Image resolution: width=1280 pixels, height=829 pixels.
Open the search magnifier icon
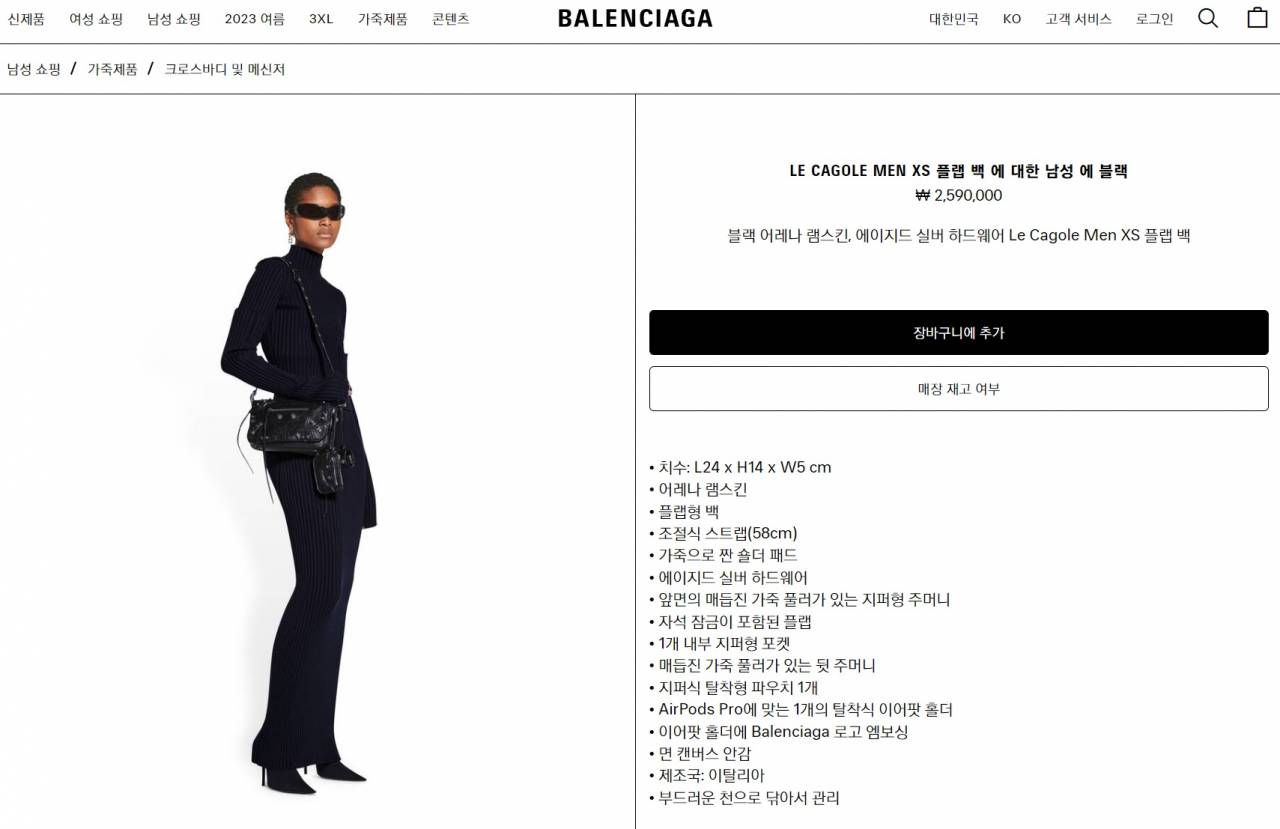coord(1208,18)
